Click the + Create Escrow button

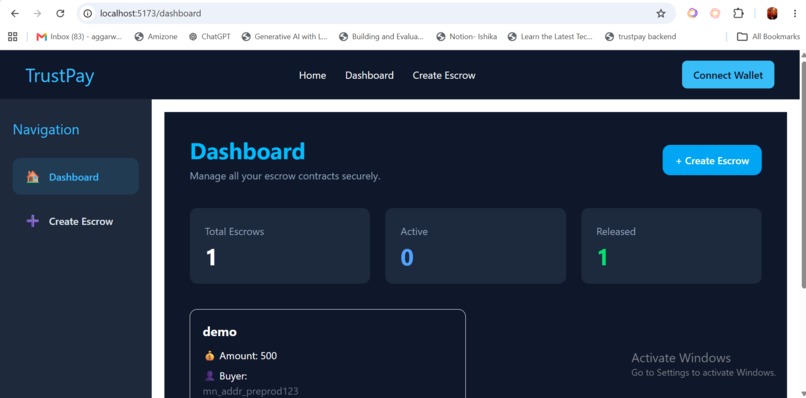click(712, 160)
